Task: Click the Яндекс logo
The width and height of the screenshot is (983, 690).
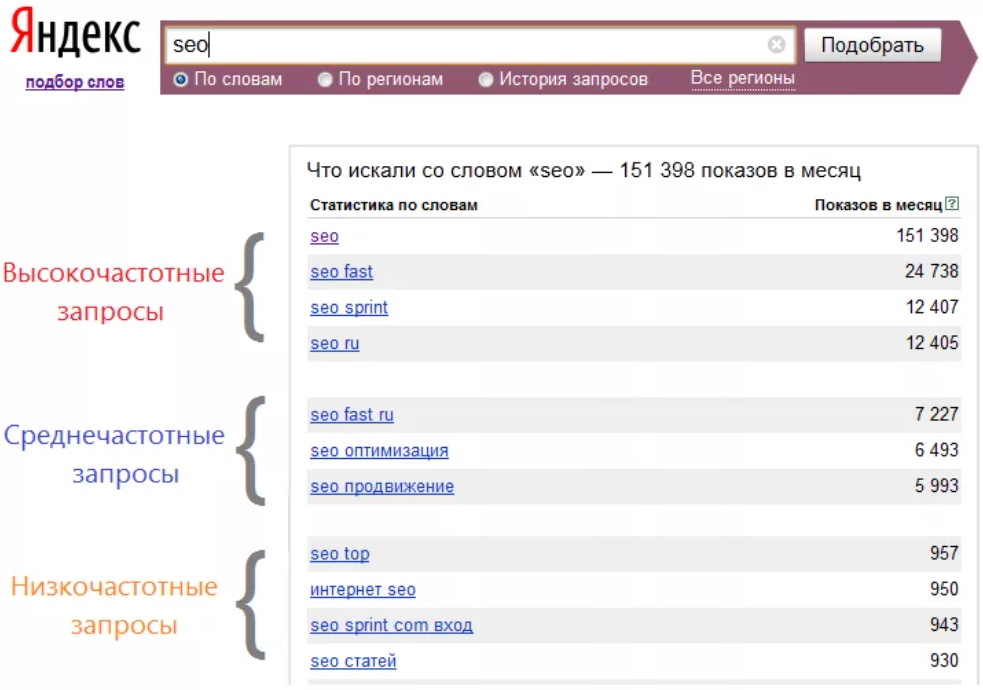Action: [76, 33]
